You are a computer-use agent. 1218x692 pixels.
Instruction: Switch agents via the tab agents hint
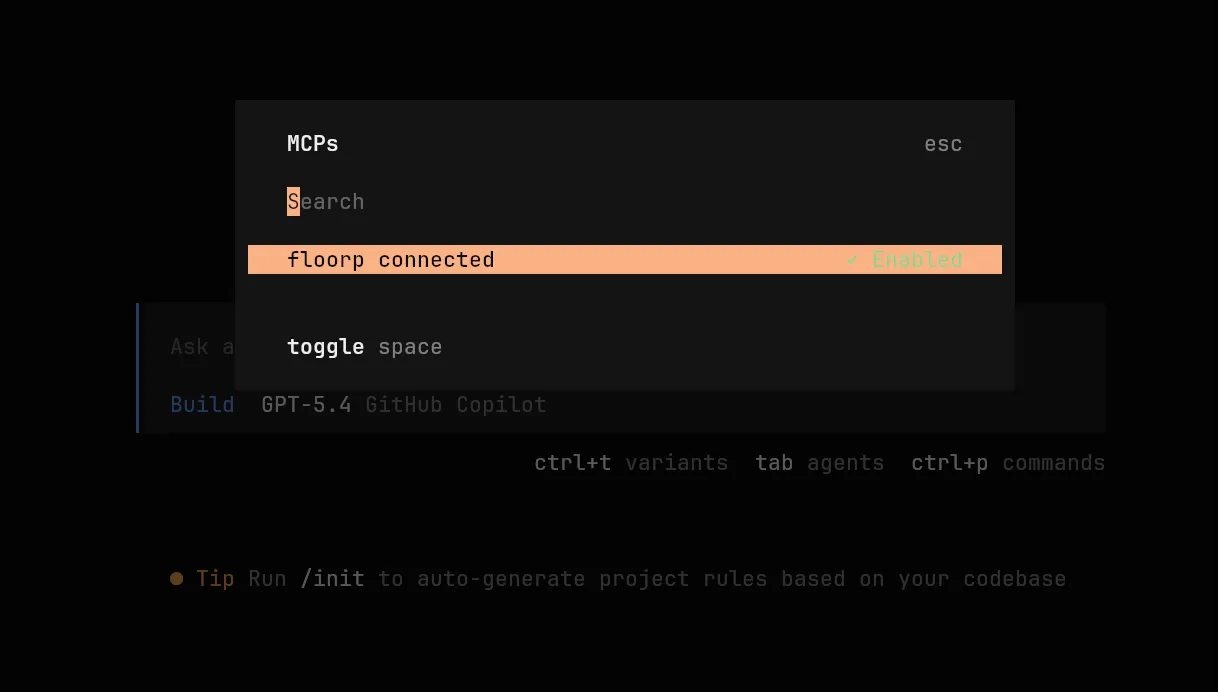pos(819,463)
